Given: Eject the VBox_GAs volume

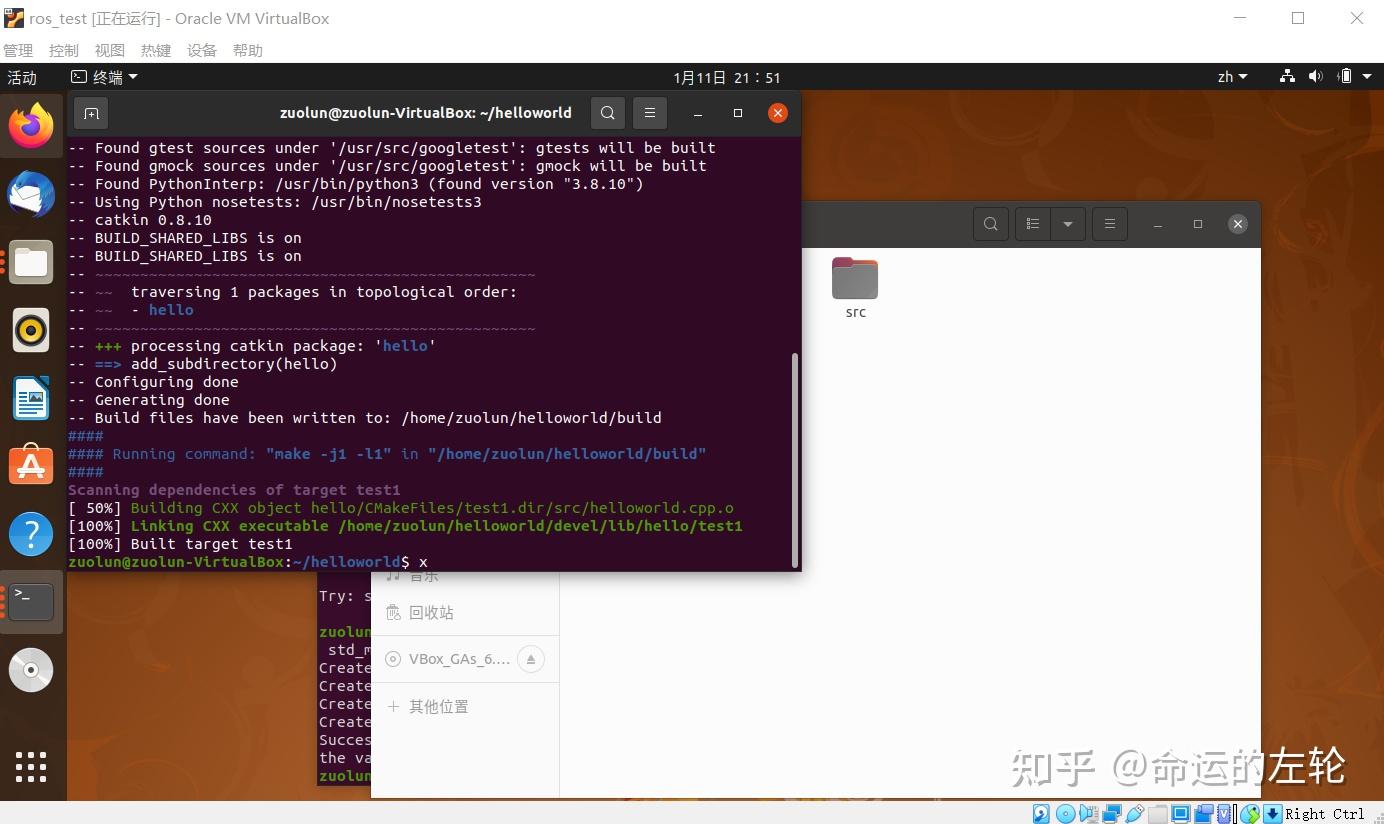Looking at the screenshot, I should coord(531,658).
